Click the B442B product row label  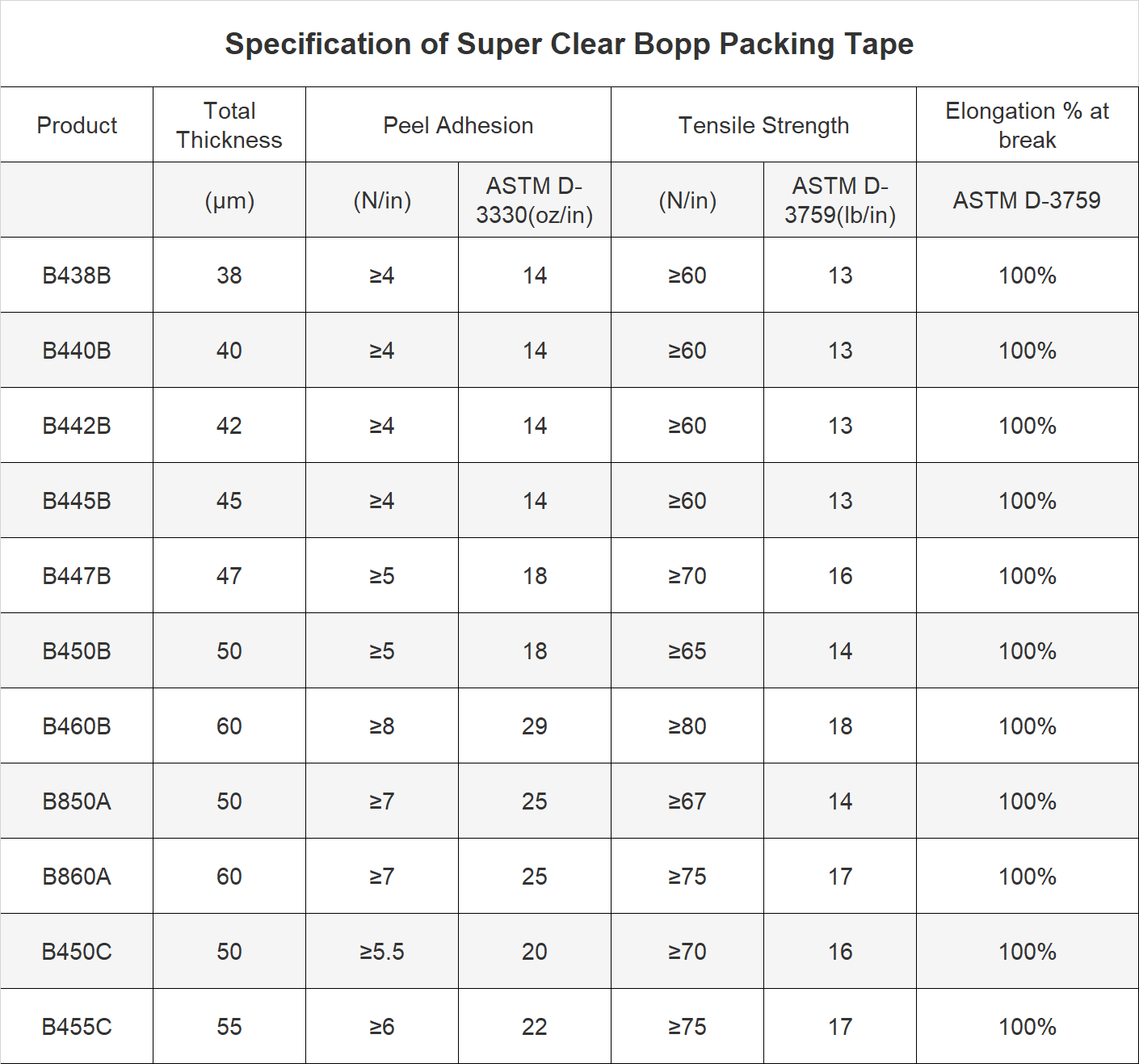77,426
